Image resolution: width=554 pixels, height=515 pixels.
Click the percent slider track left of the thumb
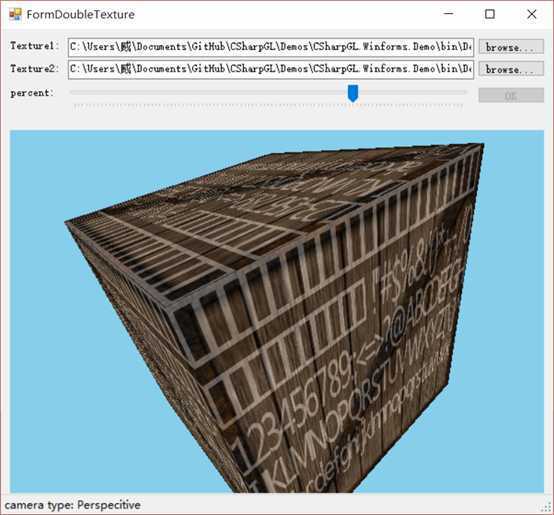[208, 92]
